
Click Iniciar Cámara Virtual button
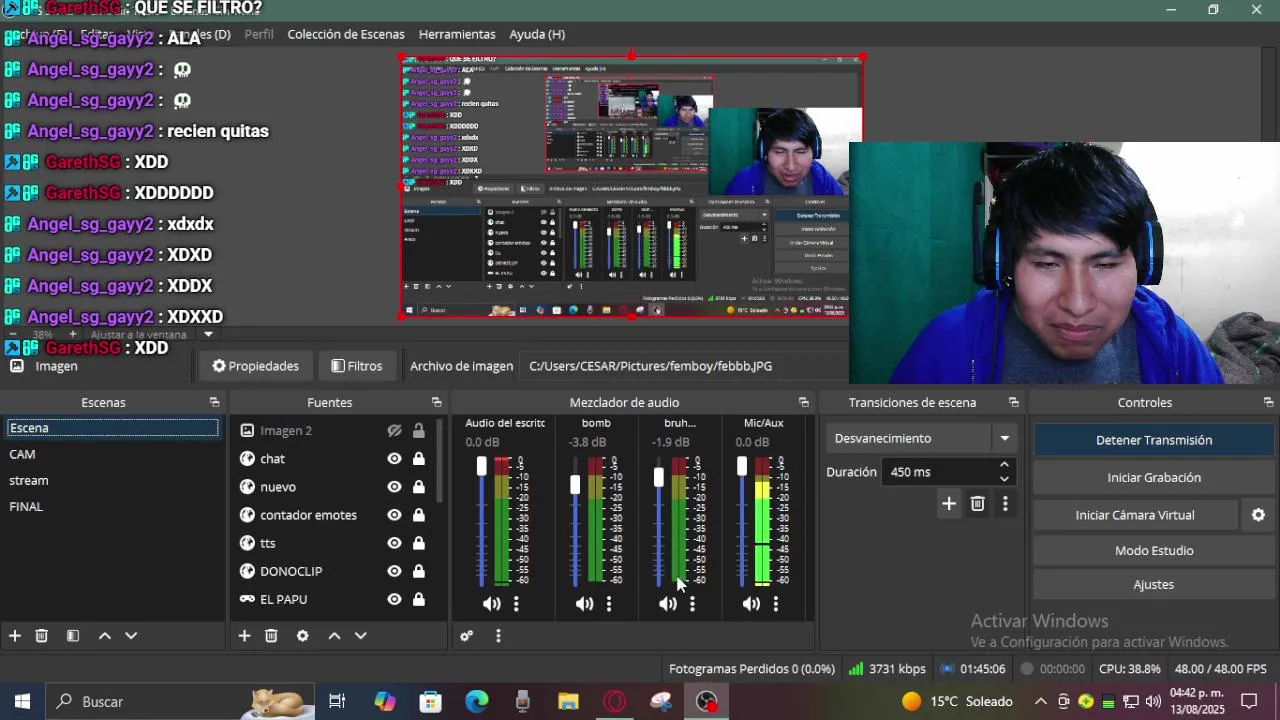click(1135, 515)
